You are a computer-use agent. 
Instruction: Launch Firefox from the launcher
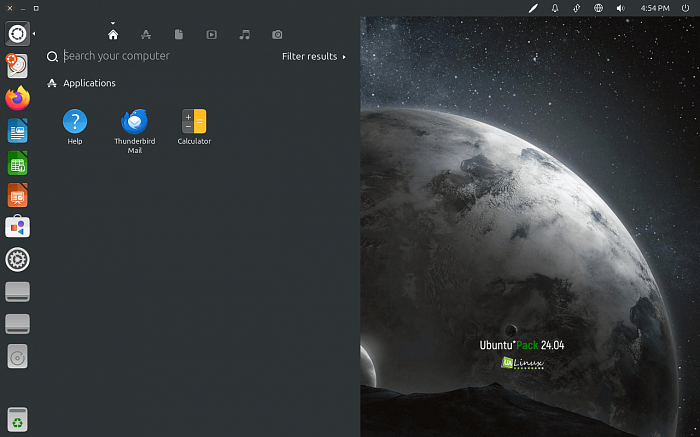click(17, 98)
